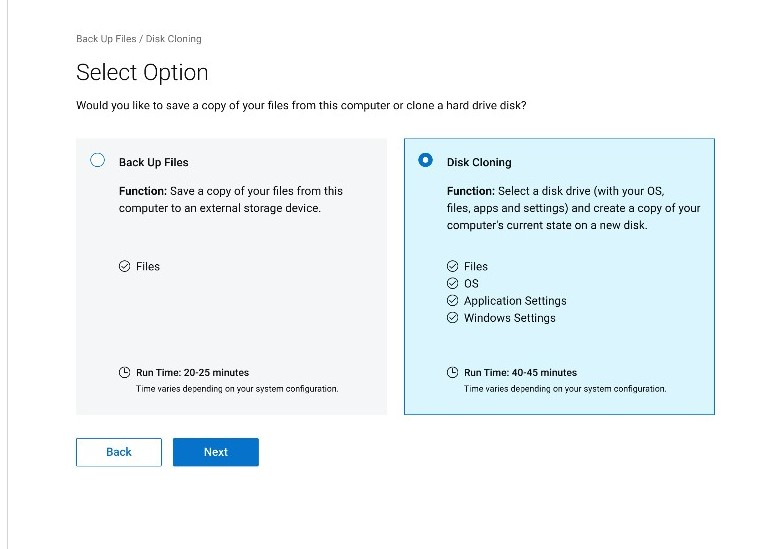The width and height of the screenshot is (772, 549).
Task: Click the Back Up Files function description
Action: (231, 199)
